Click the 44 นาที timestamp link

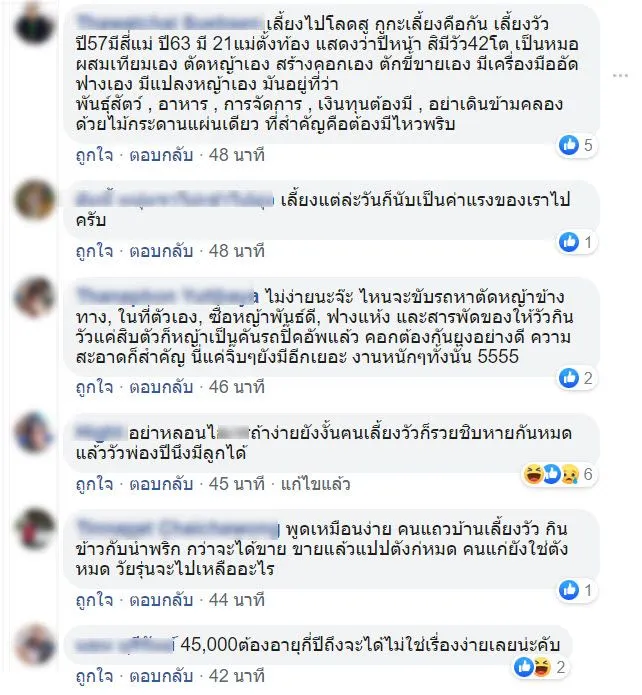237,600
